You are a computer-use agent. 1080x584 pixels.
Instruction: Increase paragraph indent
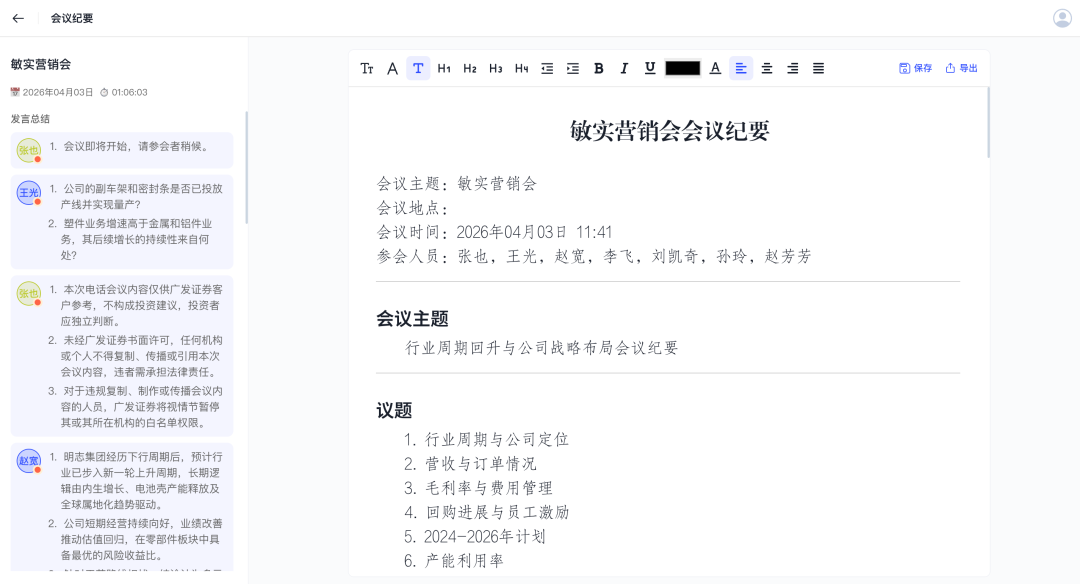(x=573, y=68)
